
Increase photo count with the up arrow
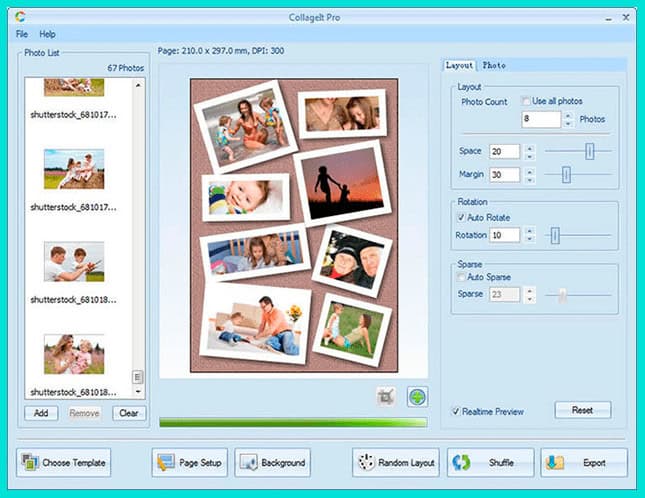click(568, 115)
